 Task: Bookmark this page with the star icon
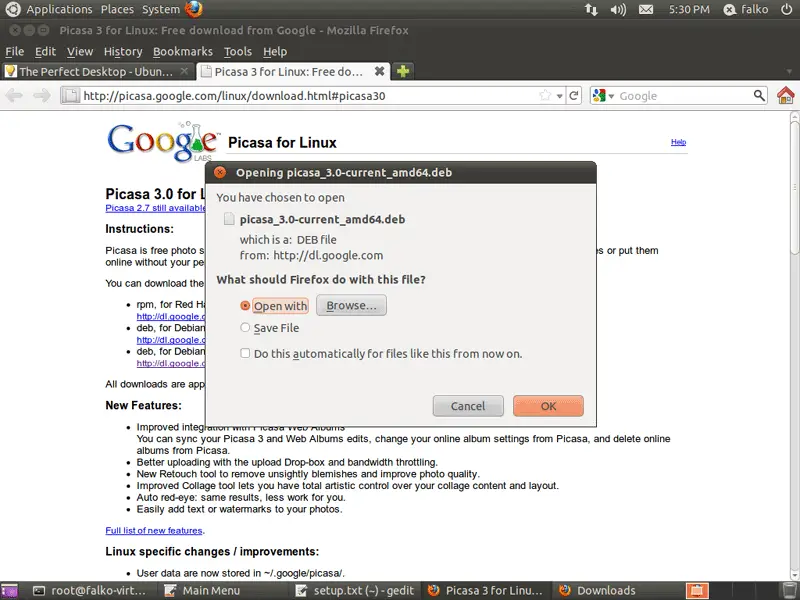[x=545, y=95]
